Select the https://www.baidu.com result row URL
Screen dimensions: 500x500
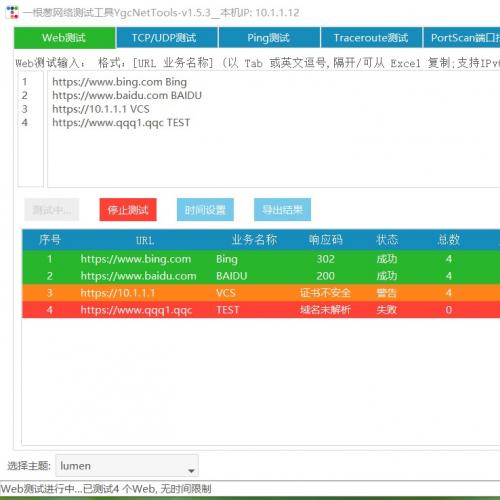(138, 276)
